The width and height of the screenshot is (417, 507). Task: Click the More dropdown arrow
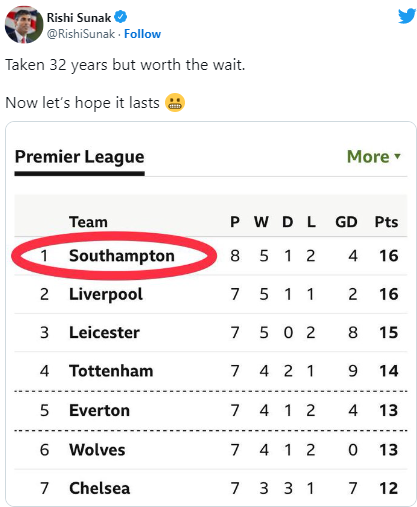397,156
